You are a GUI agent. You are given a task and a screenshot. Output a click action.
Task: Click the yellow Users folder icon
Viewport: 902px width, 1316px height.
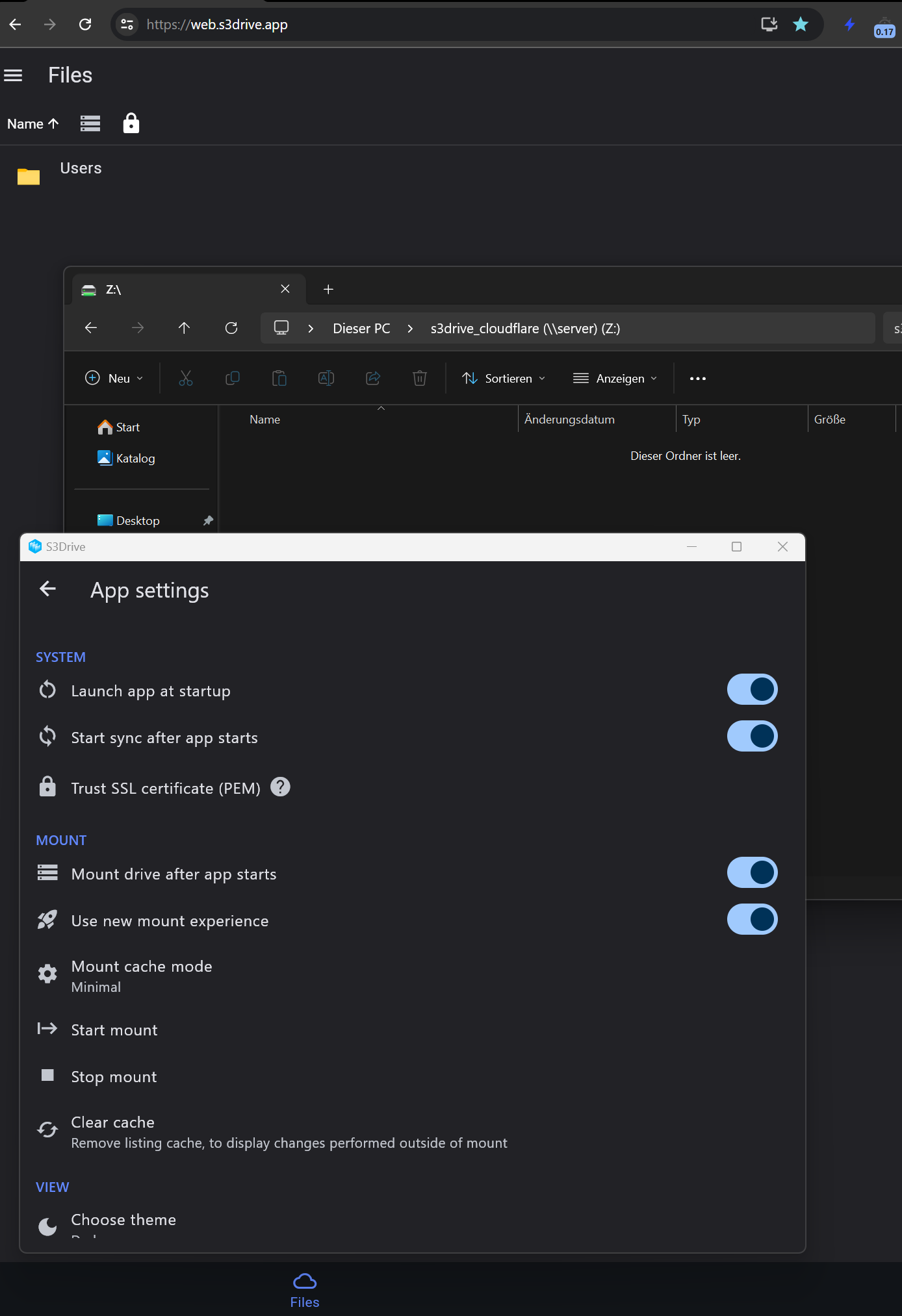point(29,176)
